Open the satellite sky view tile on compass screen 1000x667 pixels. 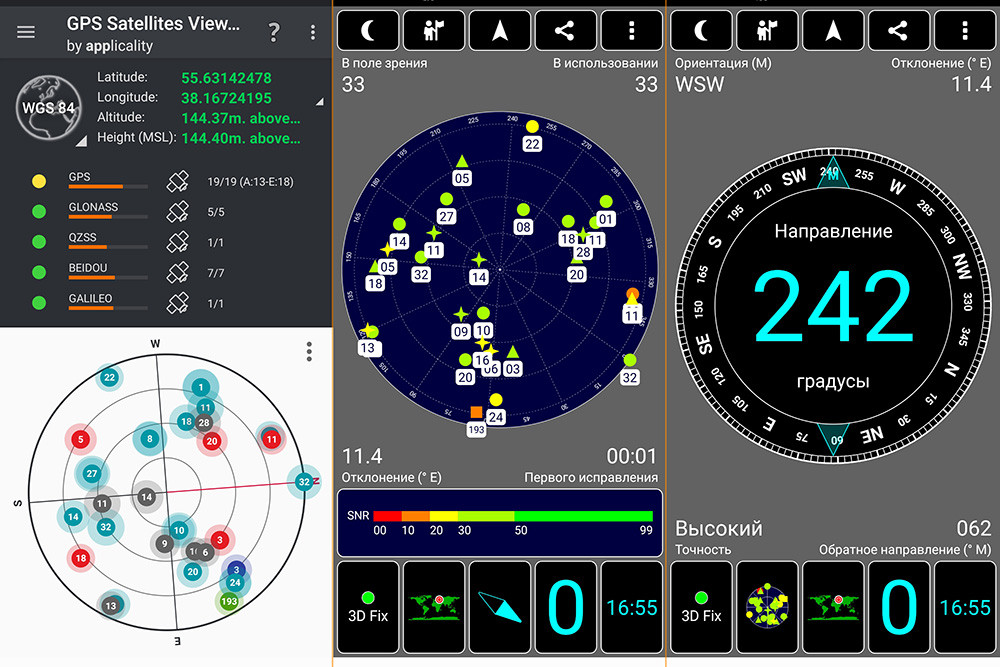pos(766,605)
